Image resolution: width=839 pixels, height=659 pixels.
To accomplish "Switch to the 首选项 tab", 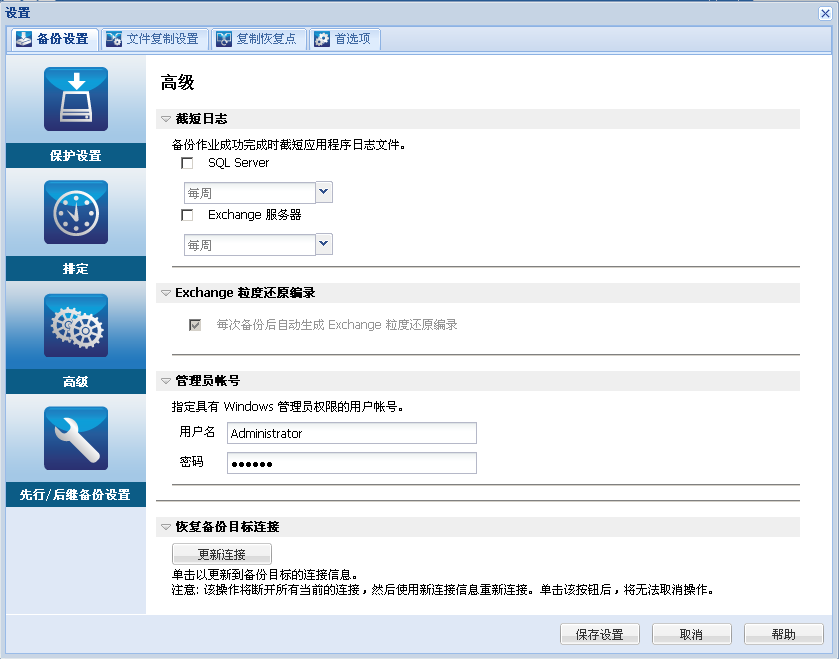I will (344, 39).
